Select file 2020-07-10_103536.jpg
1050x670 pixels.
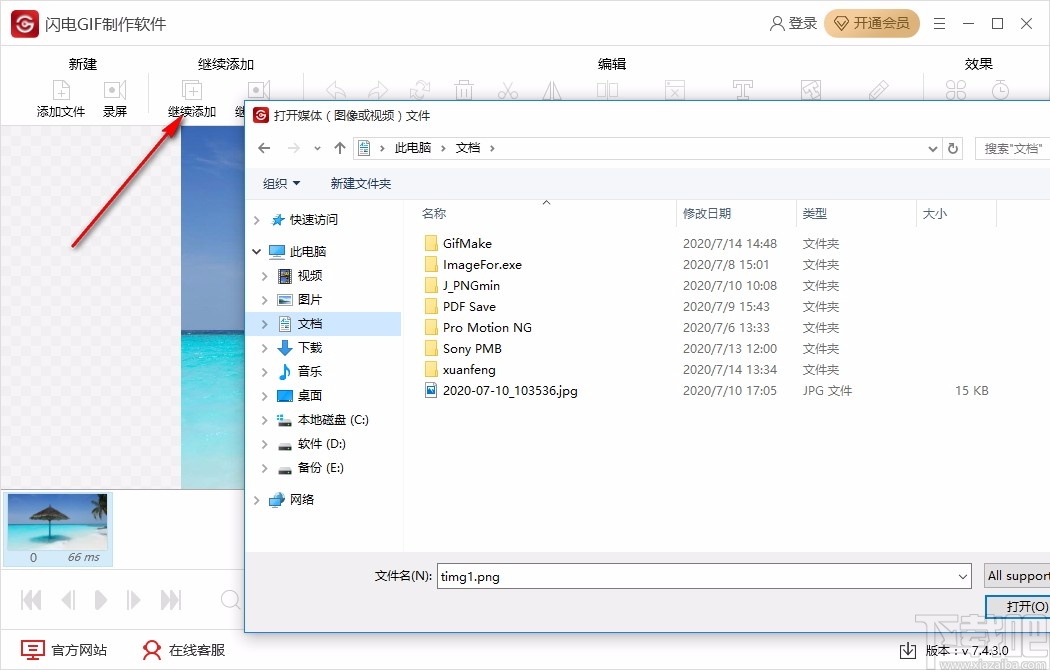[x=510, y=390]
